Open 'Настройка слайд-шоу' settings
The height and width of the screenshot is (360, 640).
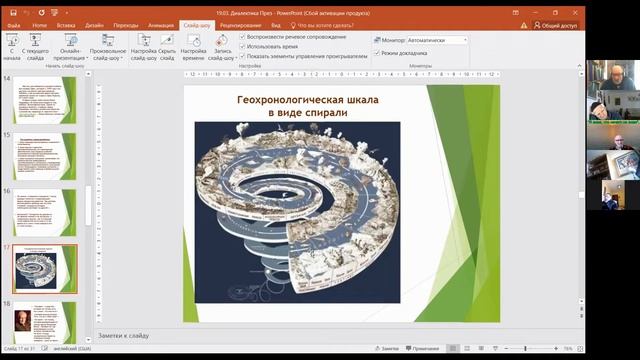click(144, 47)
